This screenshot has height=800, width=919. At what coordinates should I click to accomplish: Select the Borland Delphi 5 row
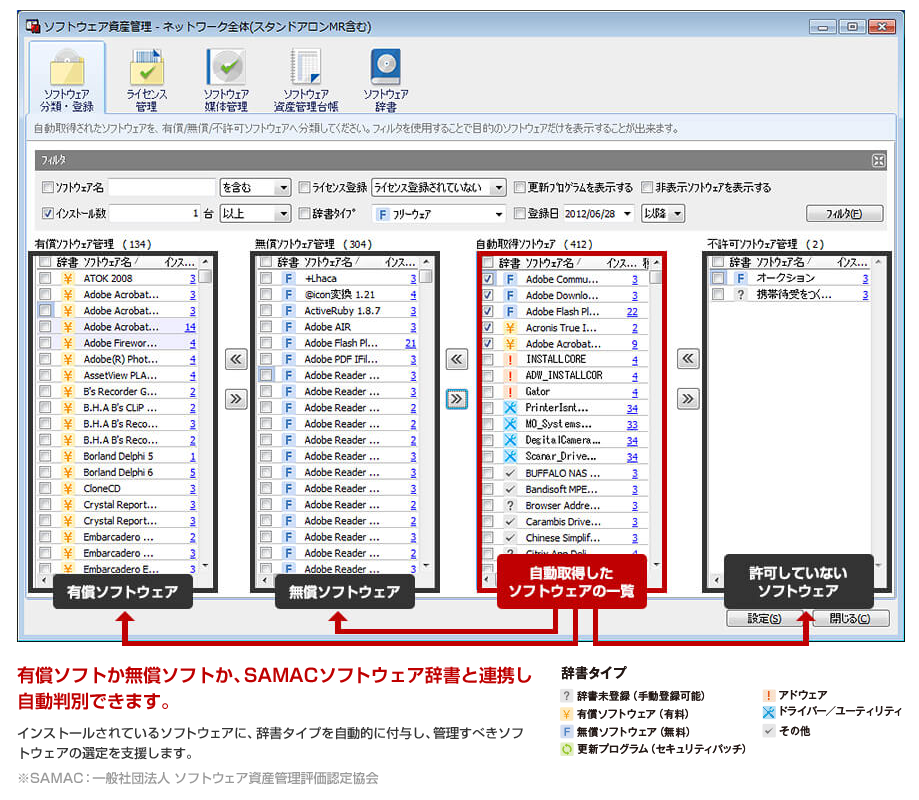click(119, 456)
